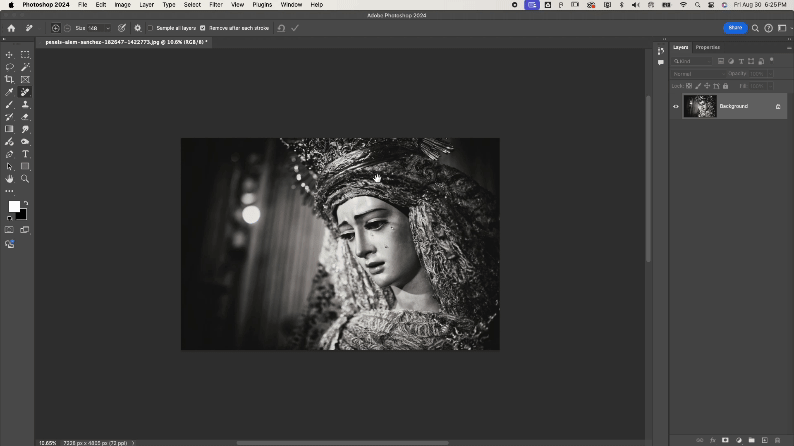This screenshot has height=446, width=794.
Task: Activate the Horizontal Type tool
Action: coord(25,154)
